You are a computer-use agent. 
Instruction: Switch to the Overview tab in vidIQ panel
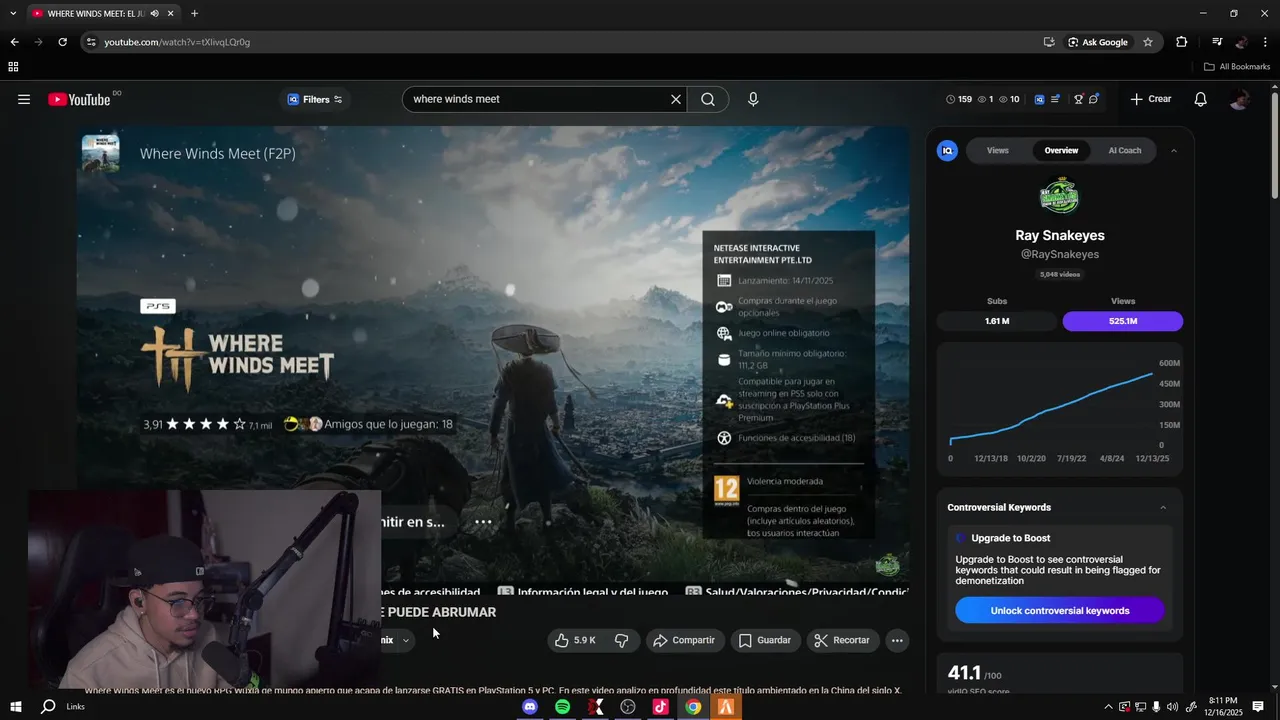pos(1061,150)
